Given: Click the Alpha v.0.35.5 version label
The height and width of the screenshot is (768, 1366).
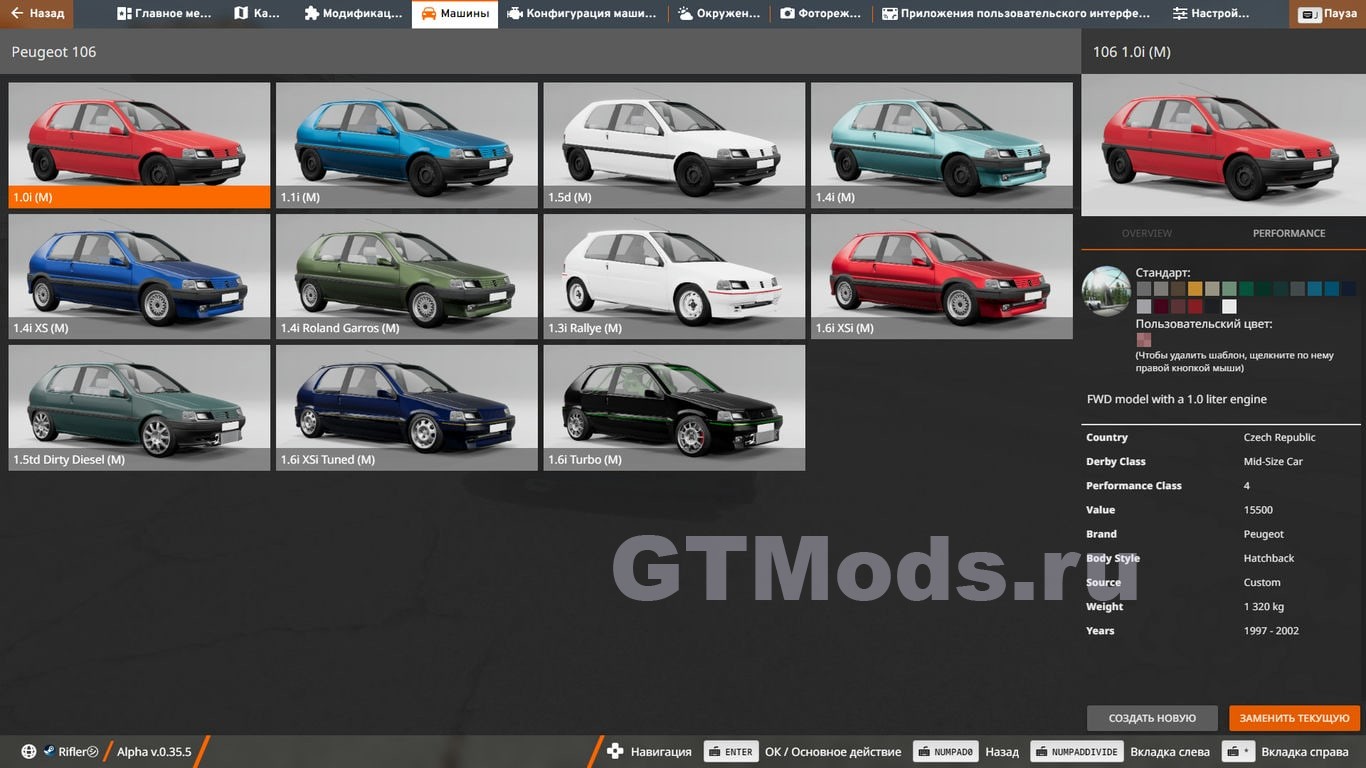Looking at the screenshot, I should coord(154,752).
